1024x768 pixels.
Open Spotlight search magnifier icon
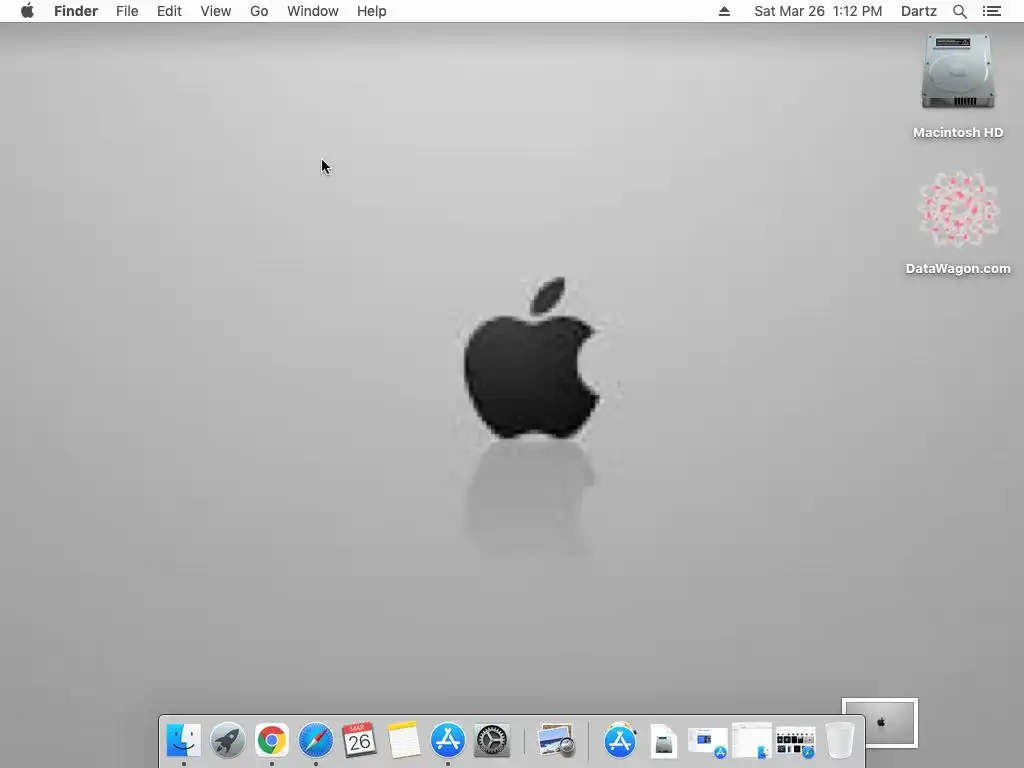(x=959, y=11)
